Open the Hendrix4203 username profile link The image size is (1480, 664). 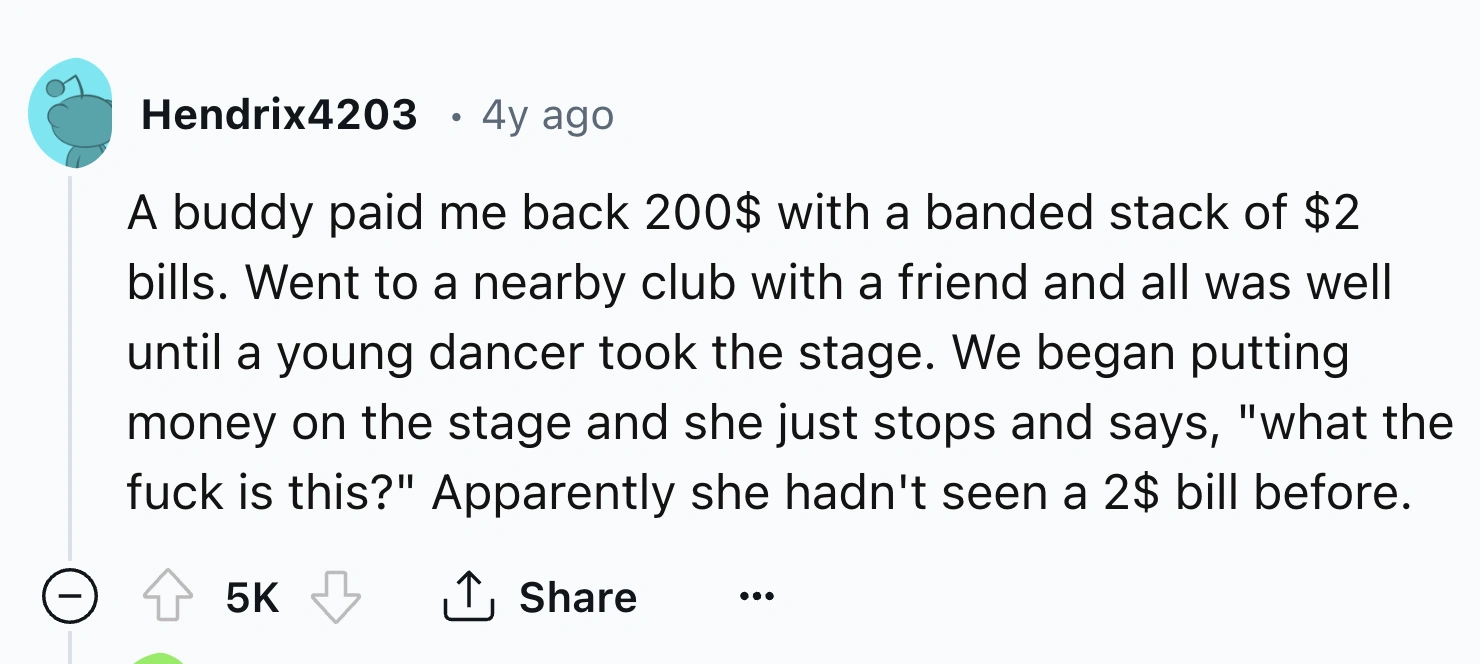(x=279, y=115)
